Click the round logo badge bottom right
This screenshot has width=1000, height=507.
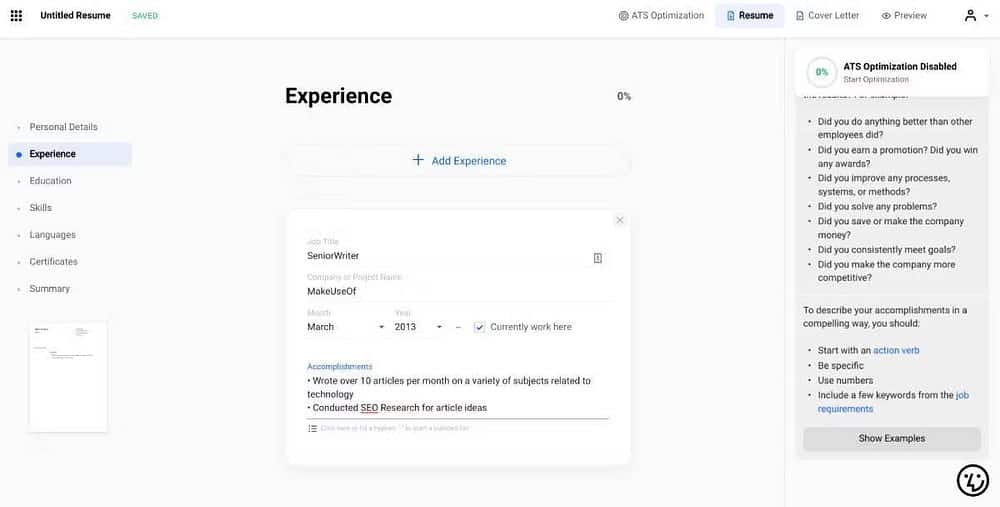(972, 480)
